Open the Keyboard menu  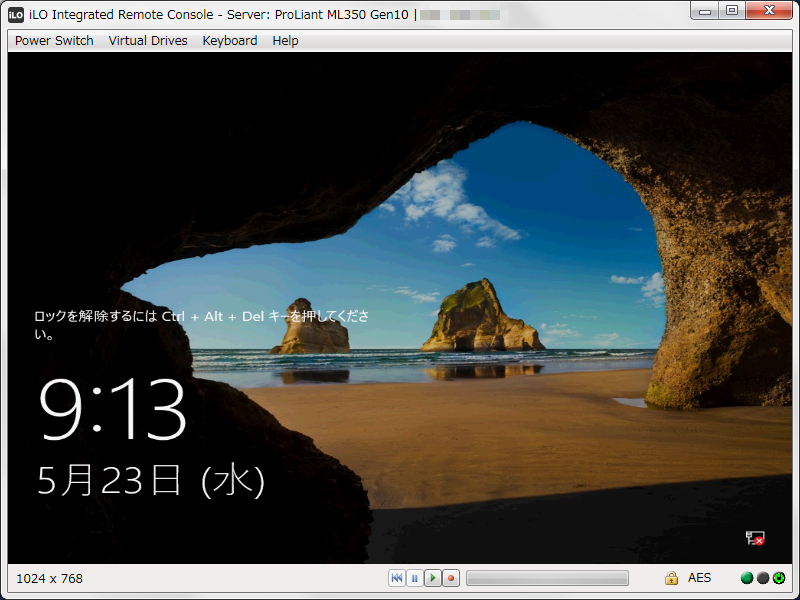pos(229,40)
